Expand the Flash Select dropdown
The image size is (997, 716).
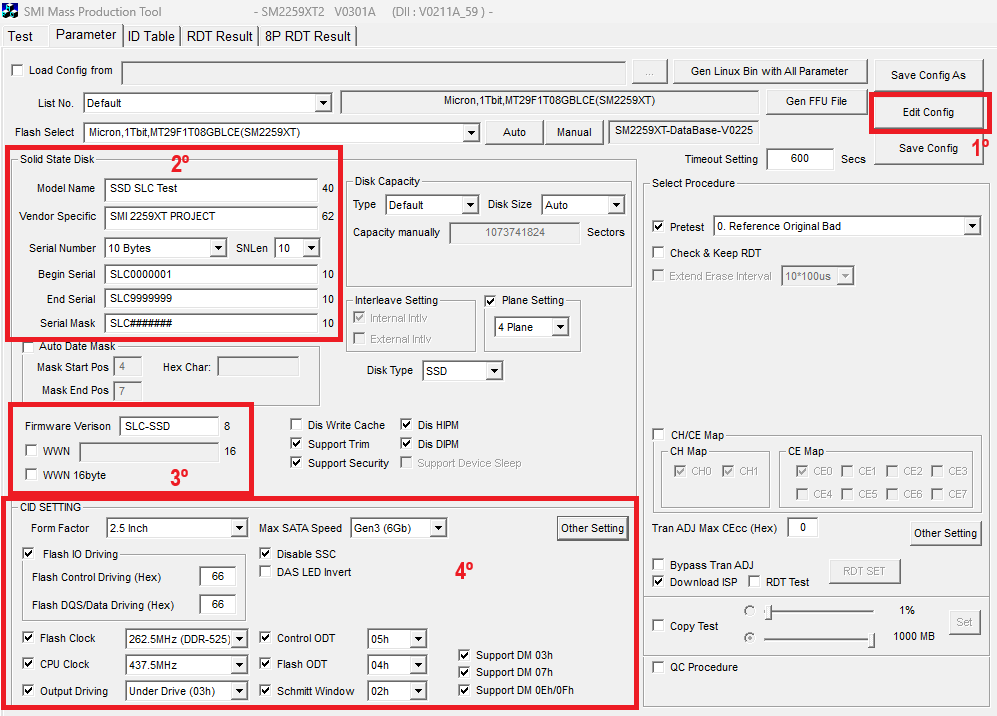(471, 133)
